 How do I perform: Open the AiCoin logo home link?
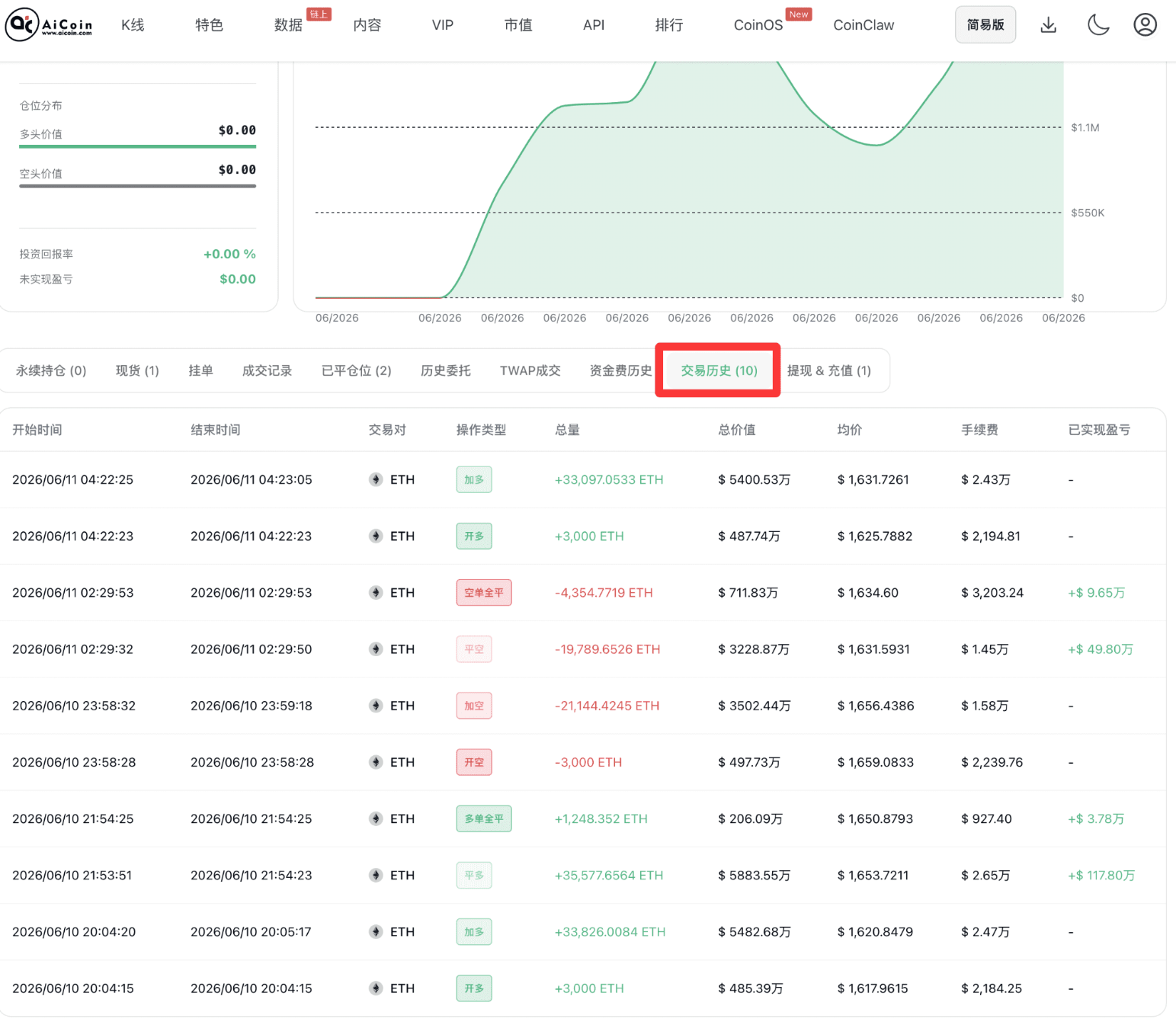pos(49,24)
